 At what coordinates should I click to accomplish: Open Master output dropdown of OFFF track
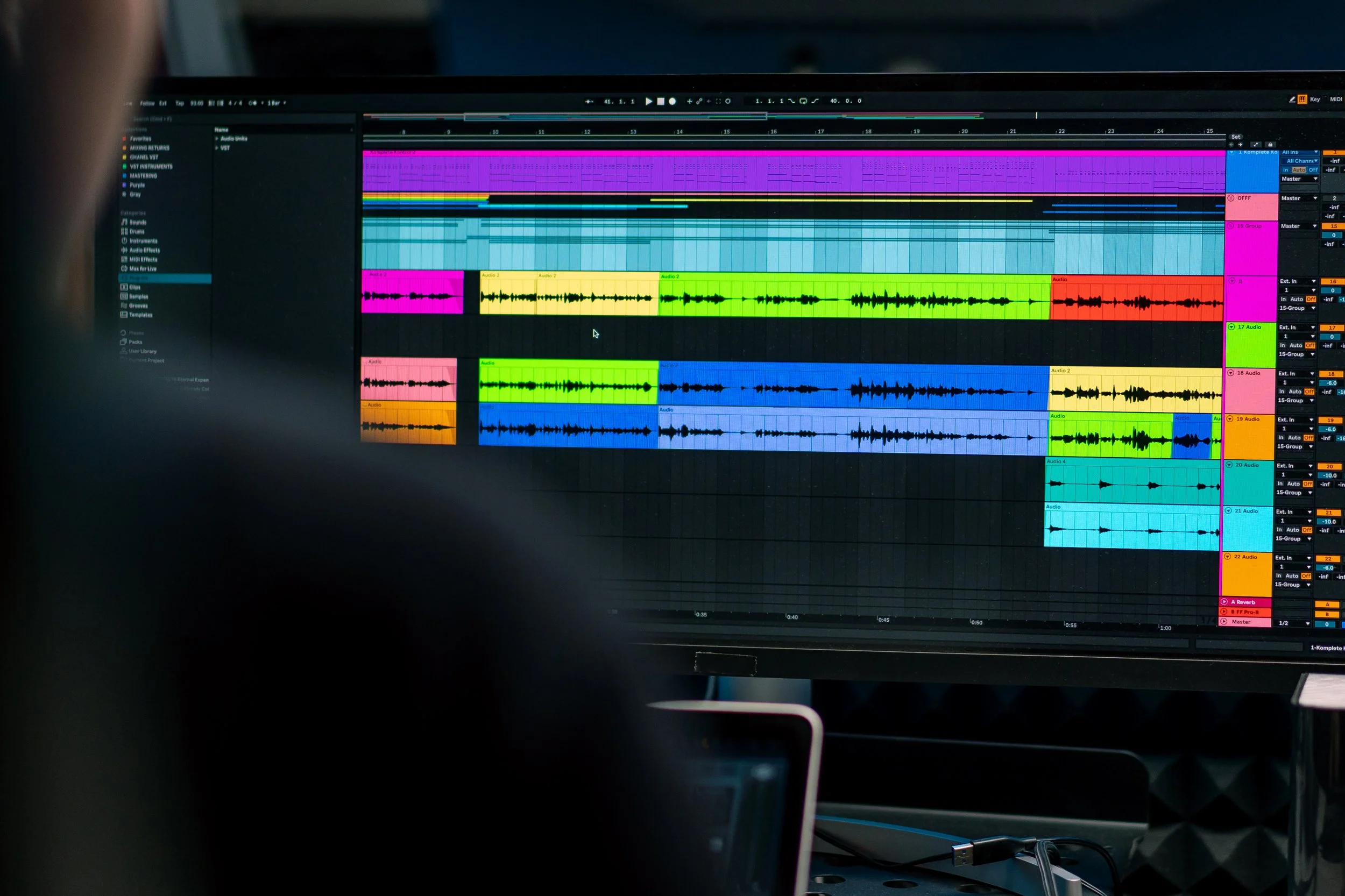(1299, 198)
